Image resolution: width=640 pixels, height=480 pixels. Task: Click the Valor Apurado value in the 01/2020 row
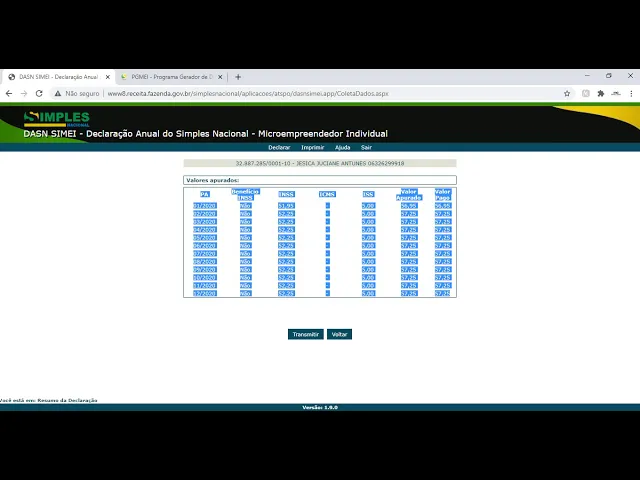[x=409, y=206]
